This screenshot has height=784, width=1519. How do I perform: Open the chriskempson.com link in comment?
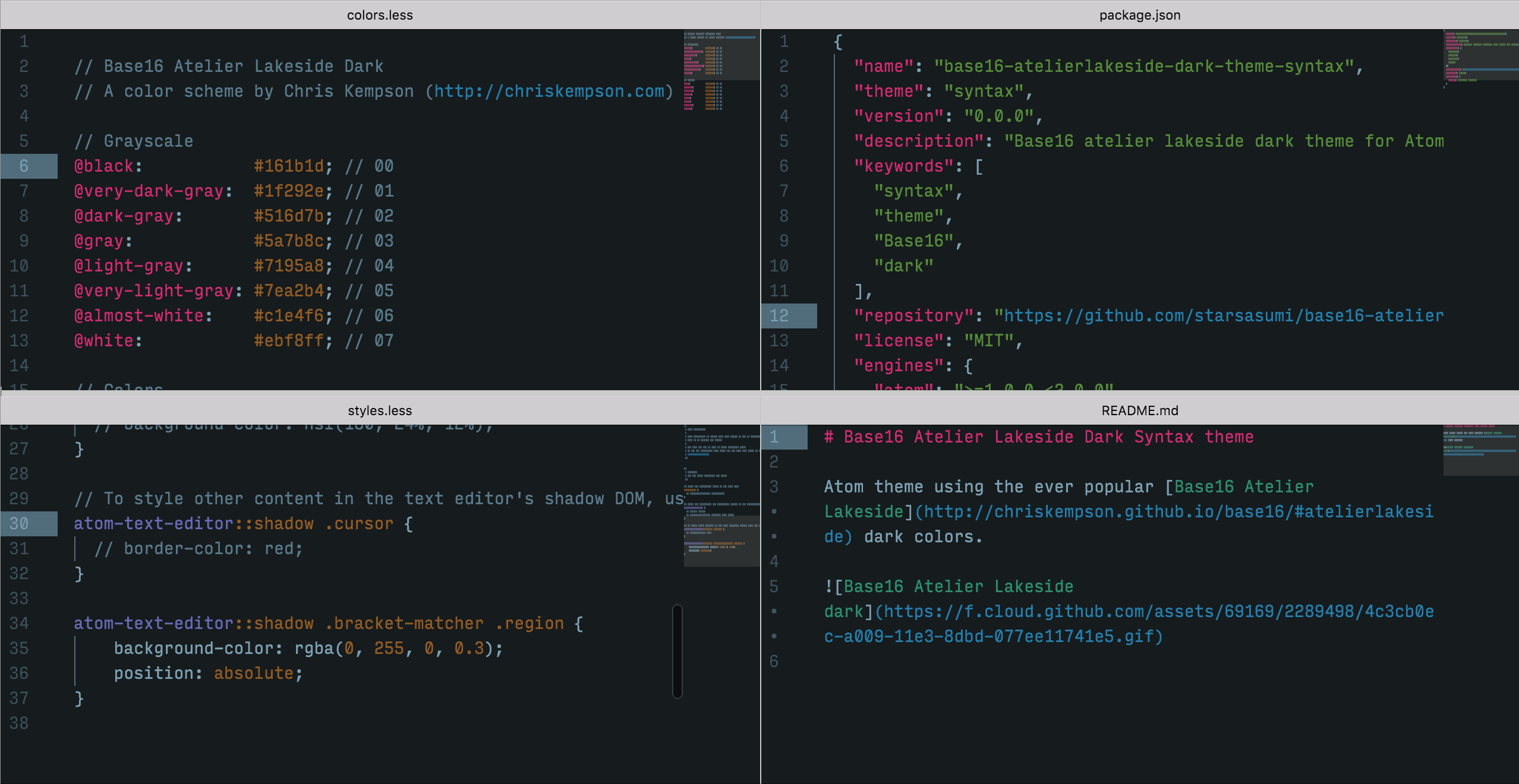(550, 91)
